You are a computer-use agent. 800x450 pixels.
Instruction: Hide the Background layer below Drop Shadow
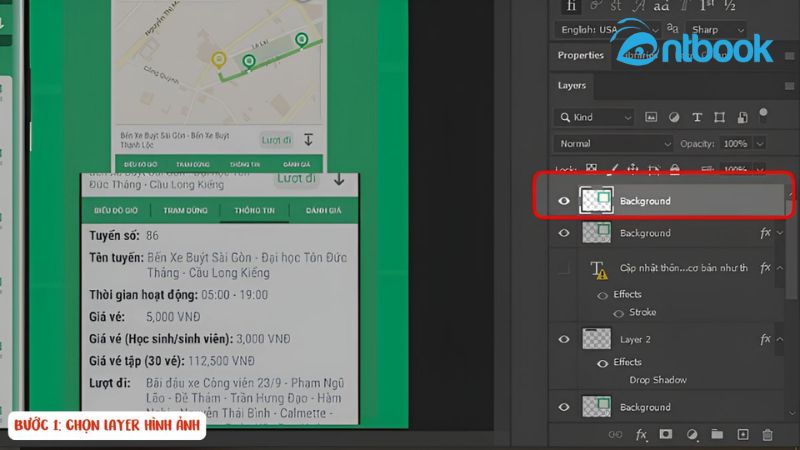click(564, 407)
